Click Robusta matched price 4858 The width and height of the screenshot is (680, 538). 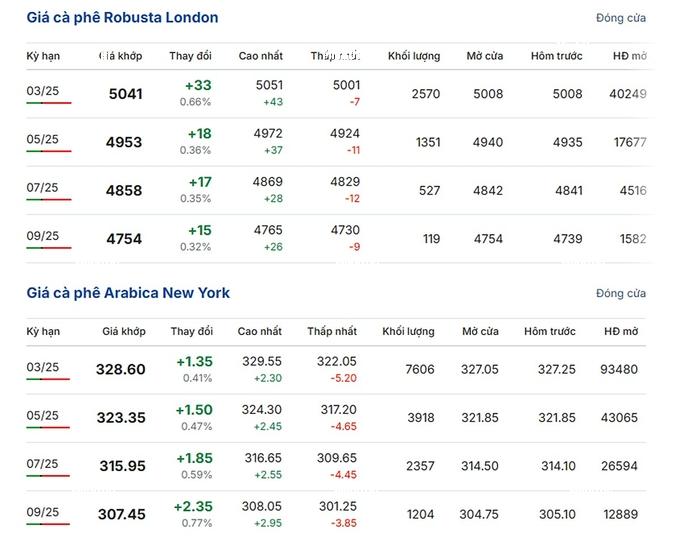(x=124, y=190)
